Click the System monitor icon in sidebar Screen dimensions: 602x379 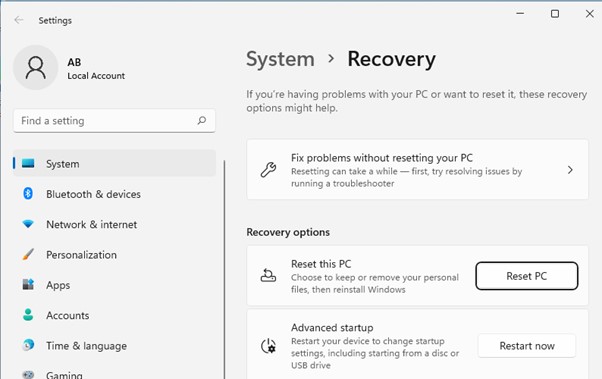click(x=28, y=164)
